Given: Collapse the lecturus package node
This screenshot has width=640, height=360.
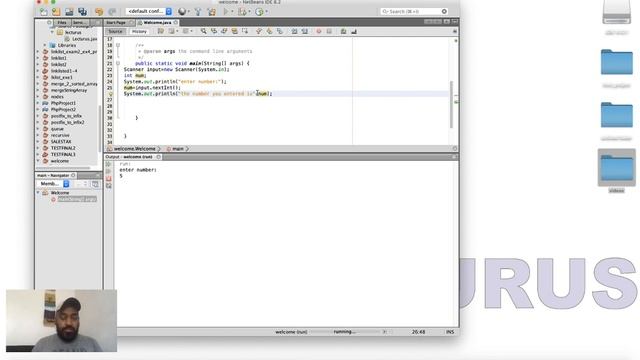Looking at the screenshot, I should 52,32.
